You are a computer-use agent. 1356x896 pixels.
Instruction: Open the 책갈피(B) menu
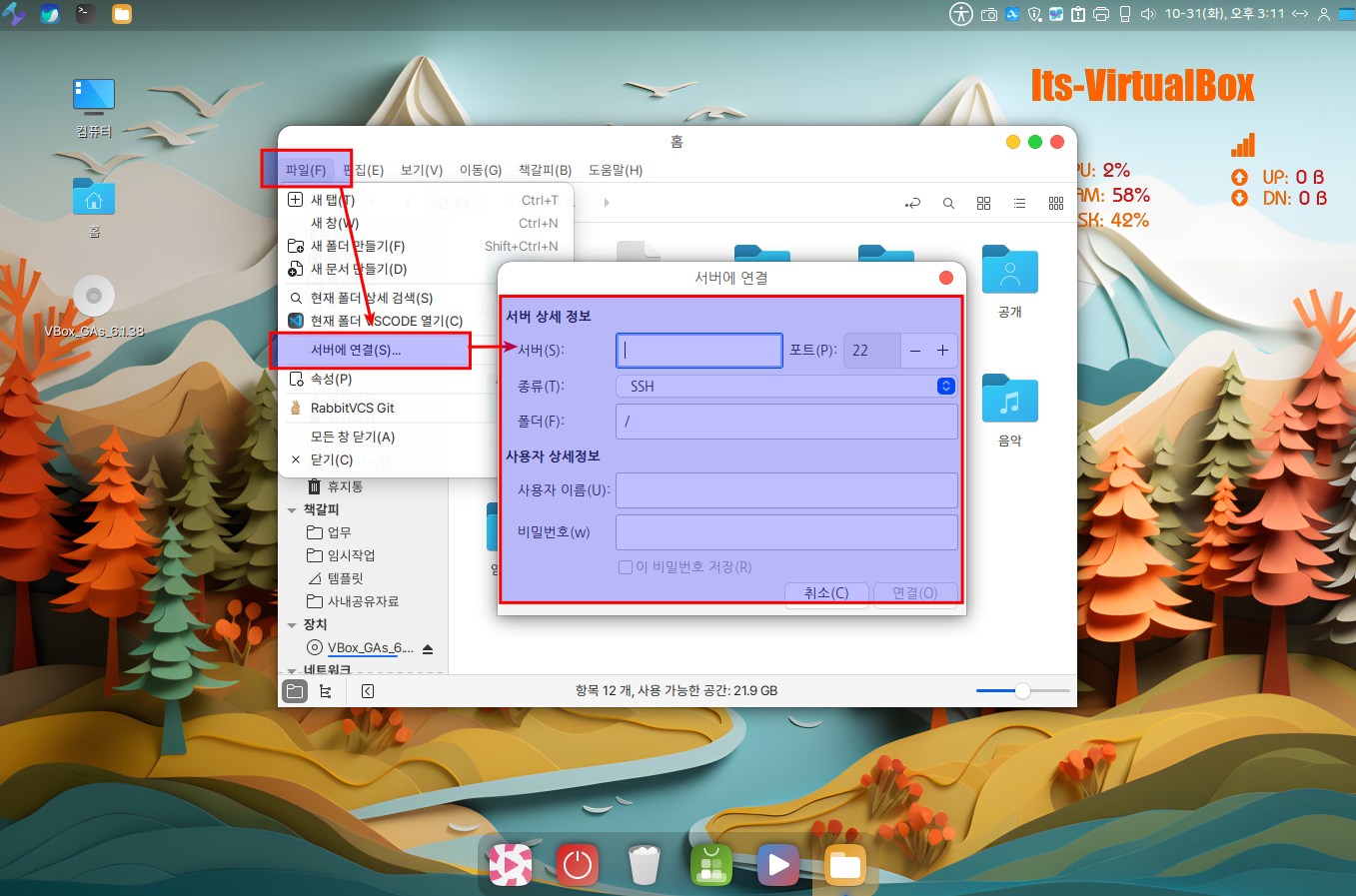click(546, 170)
